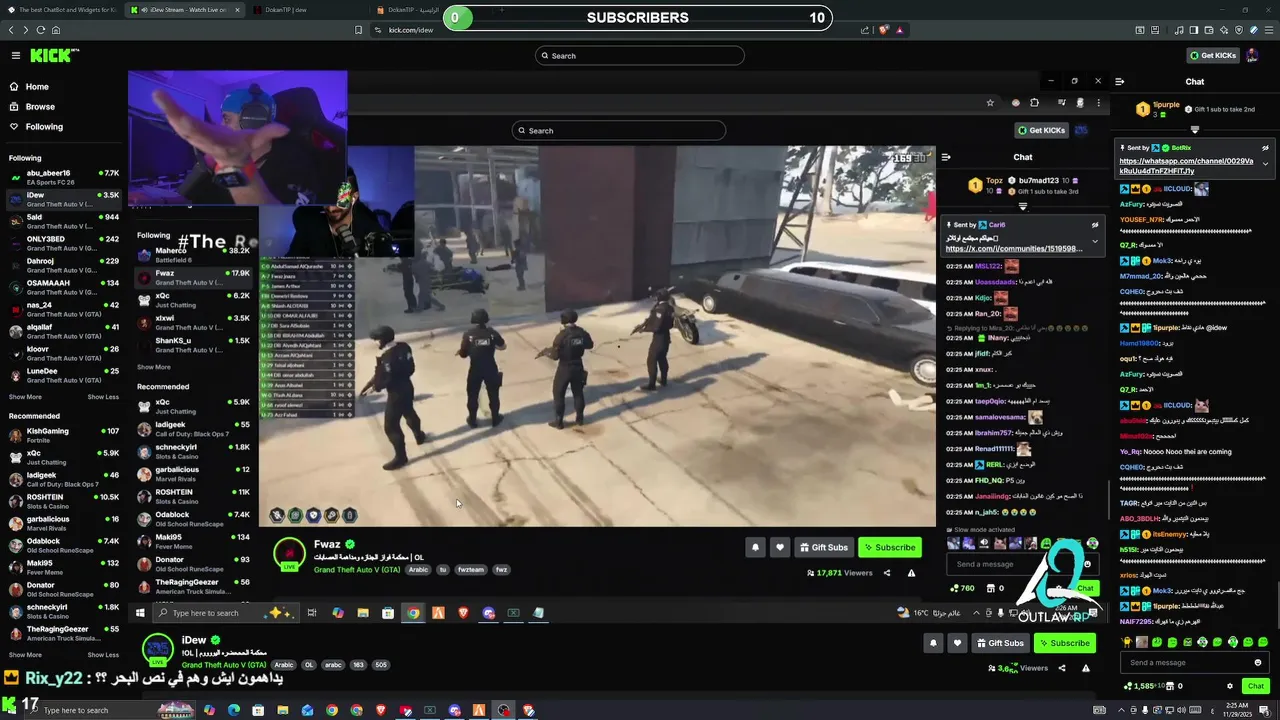Toggle Fwaz stream notification bell
The width and height of the screenshot is (1280, 720).
[755, 547]
